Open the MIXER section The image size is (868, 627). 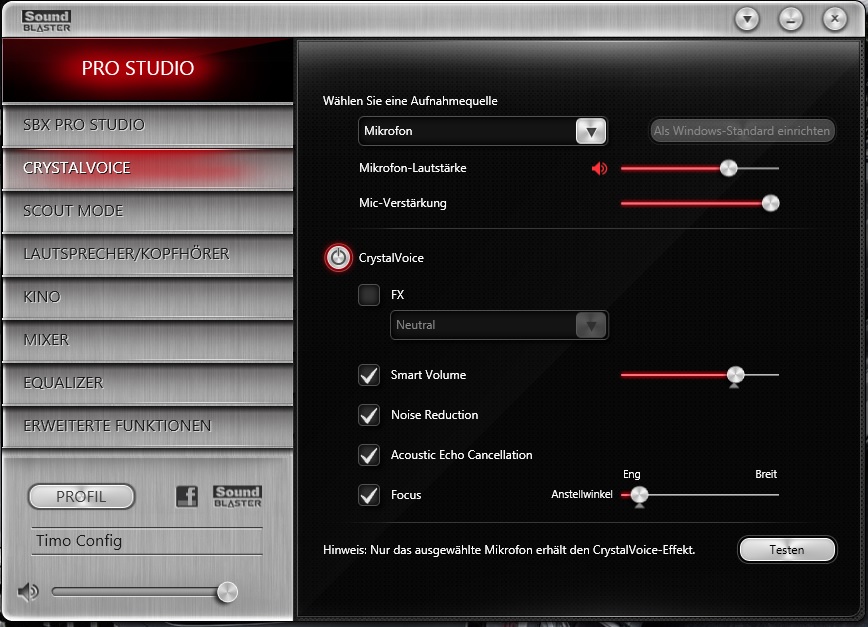tap(148, 340)
